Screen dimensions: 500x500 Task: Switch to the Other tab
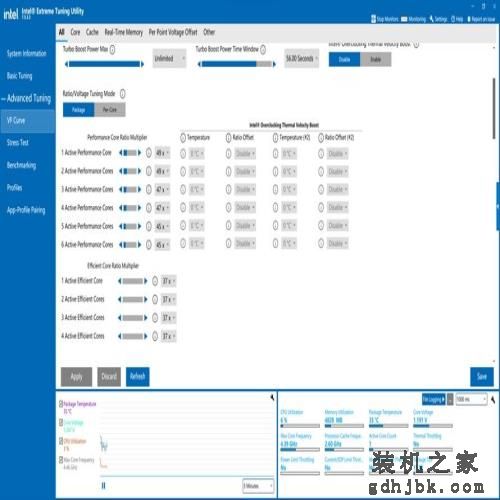click(x=209, y=32)
